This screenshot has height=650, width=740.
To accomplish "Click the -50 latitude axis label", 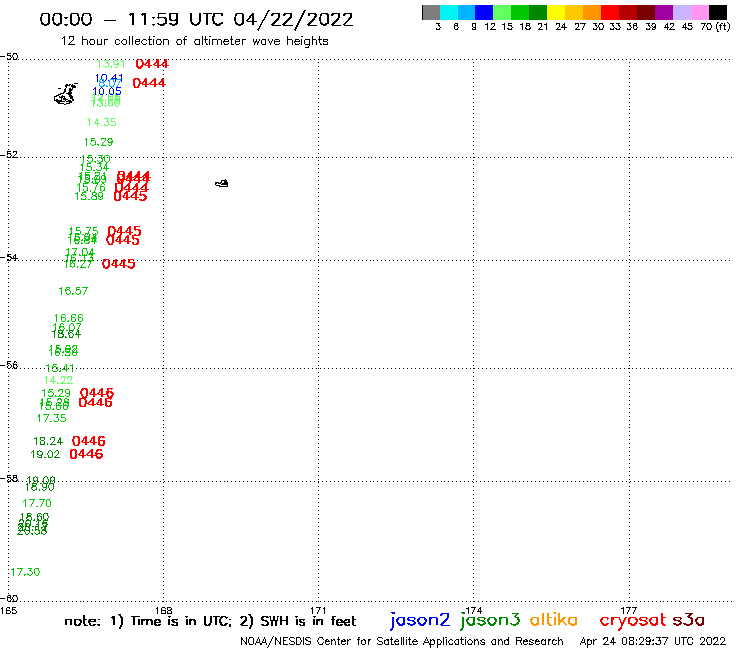I will tap(9, 57).
